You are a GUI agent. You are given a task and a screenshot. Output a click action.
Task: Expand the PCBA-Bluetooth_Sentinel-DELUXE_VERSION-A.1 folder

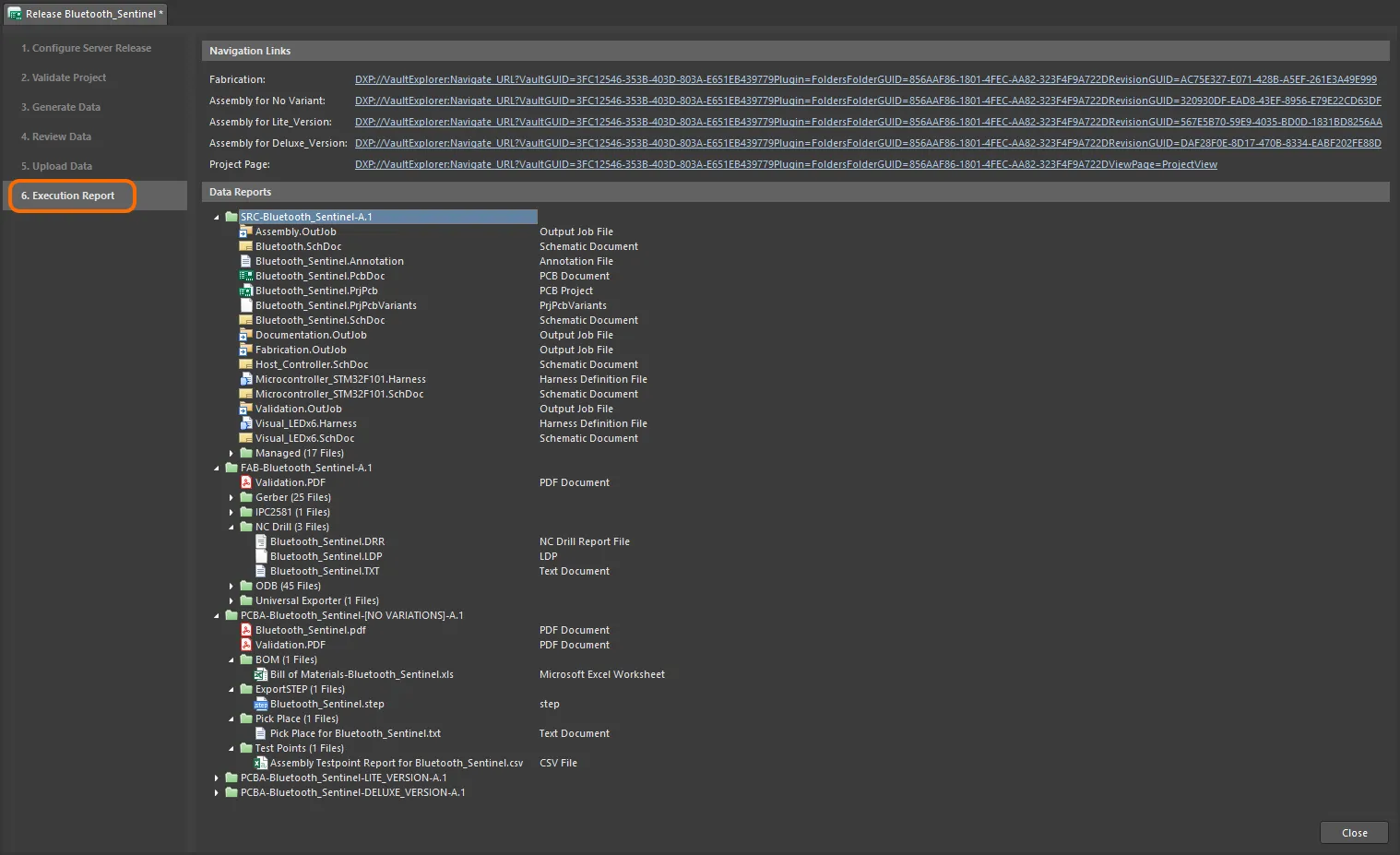(217, 792)
